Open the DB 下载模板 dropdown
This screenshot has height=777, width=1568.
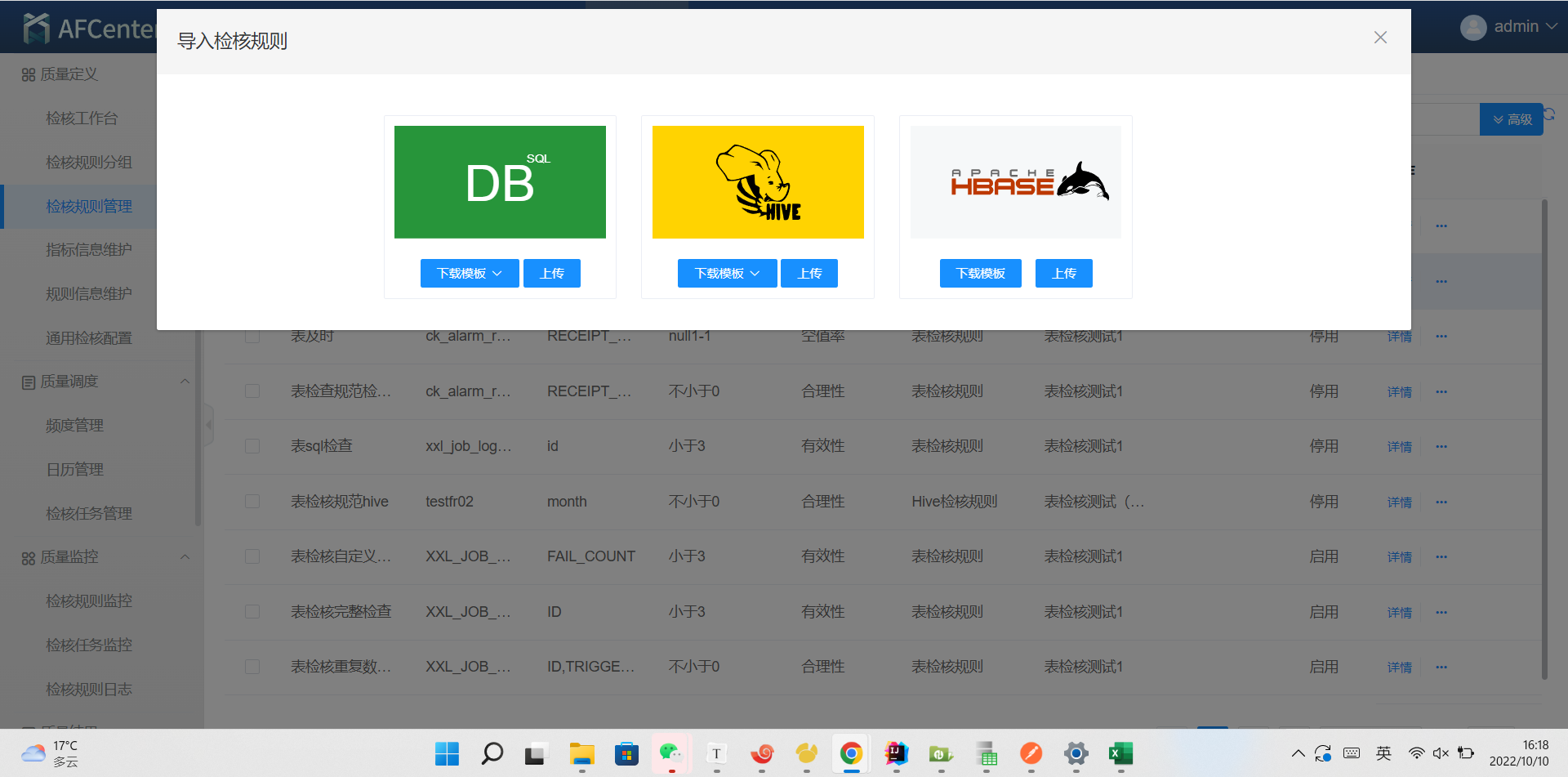click(470, 274)
